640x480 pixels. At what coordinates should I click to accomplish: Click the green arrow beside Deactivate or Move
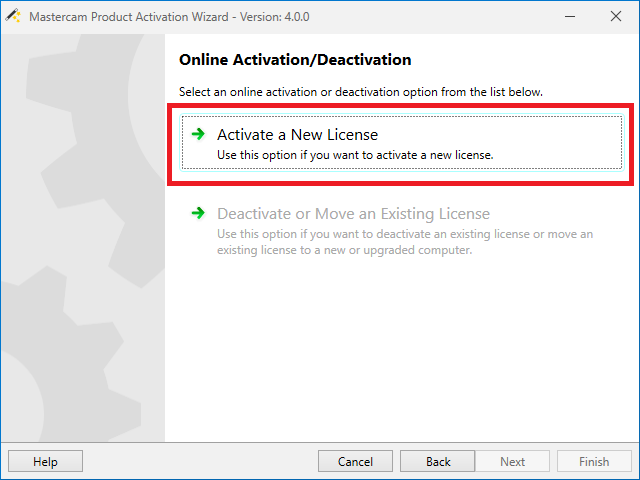tap(198, 213)
